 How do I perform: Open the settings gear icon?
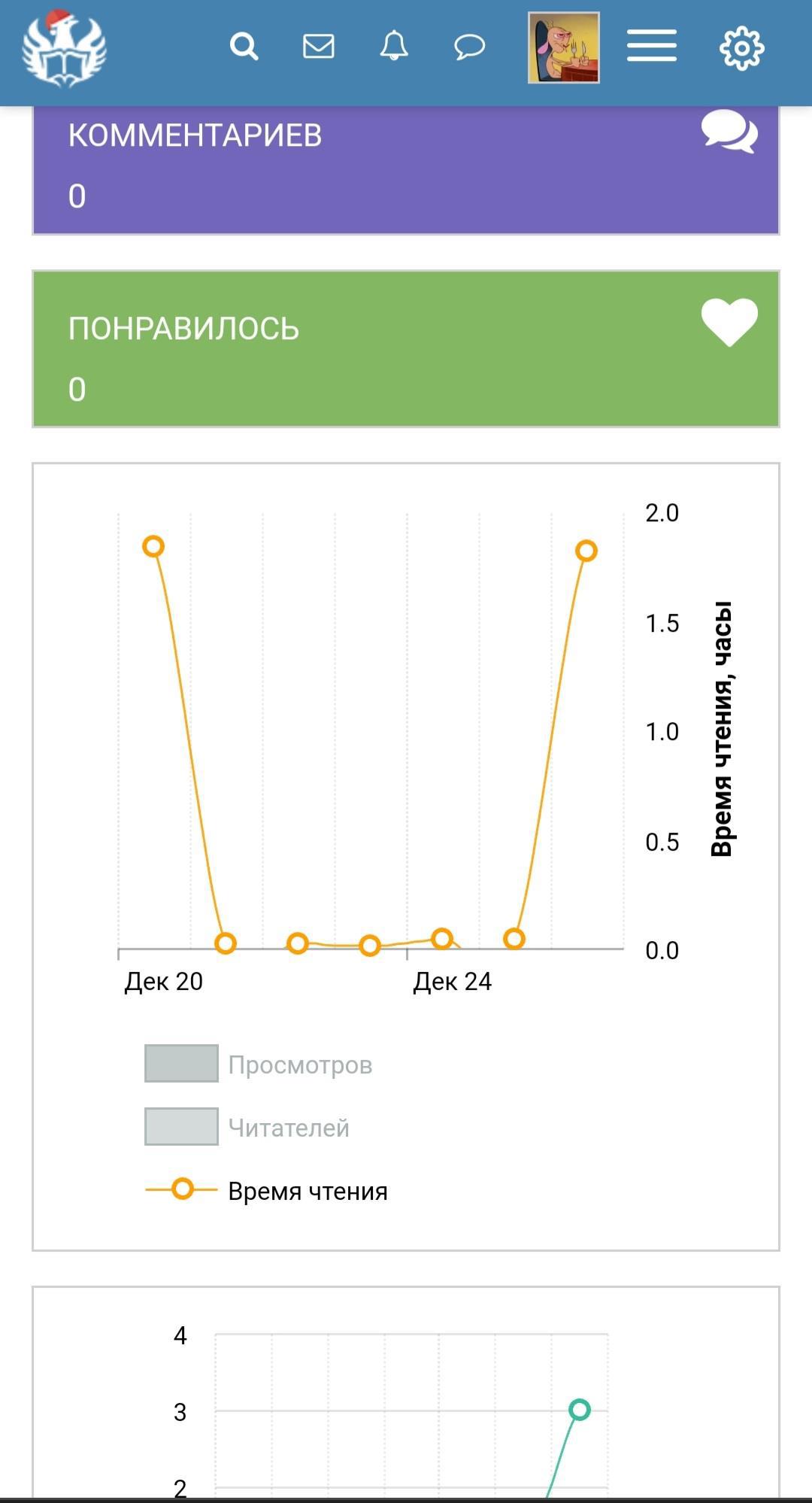pos(741,49)
